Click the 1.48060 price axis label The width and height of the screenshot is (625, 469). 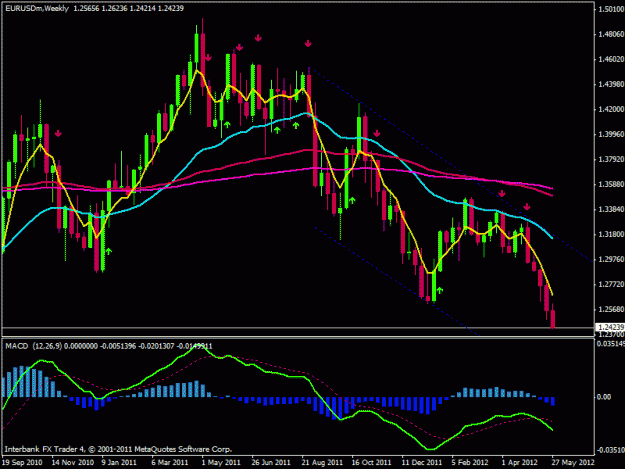tap(611, 34)
